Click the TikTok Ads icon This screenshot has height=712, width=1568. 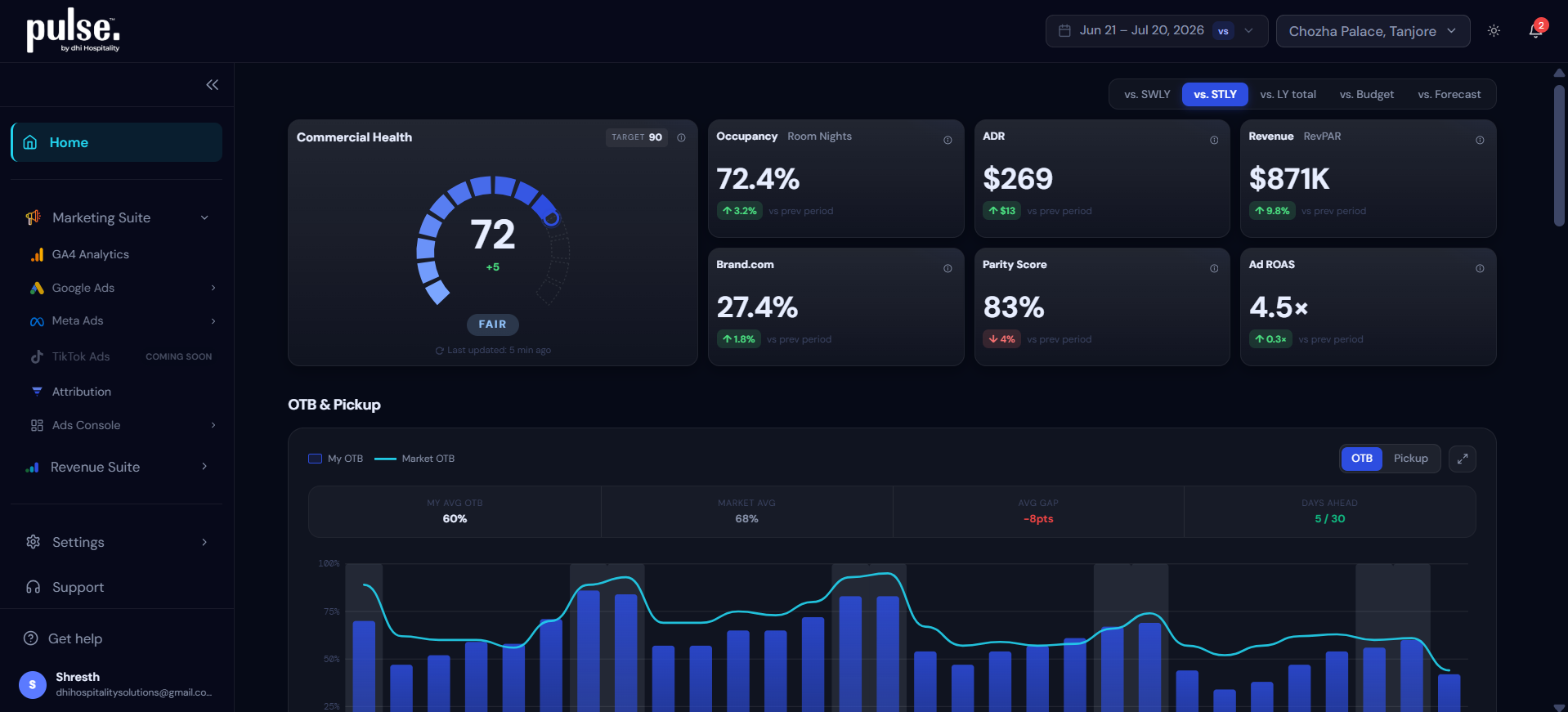point(37,356)
